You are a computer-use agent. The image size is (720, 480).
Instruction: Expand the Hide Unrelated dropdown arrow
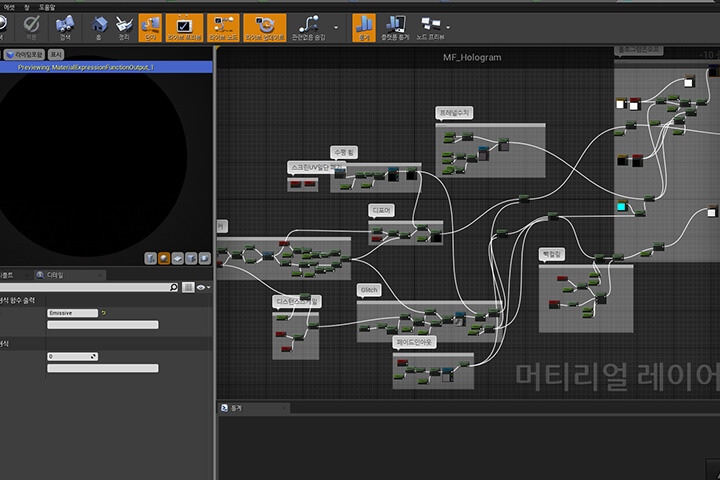336,28
